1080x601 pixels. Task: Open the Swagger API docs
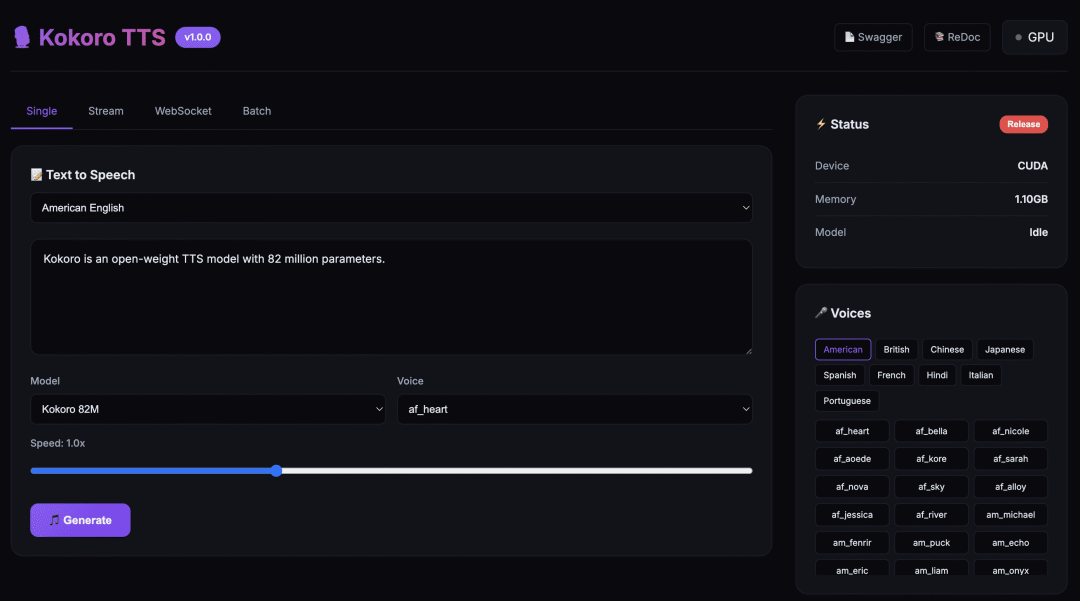tap(873, 37)
